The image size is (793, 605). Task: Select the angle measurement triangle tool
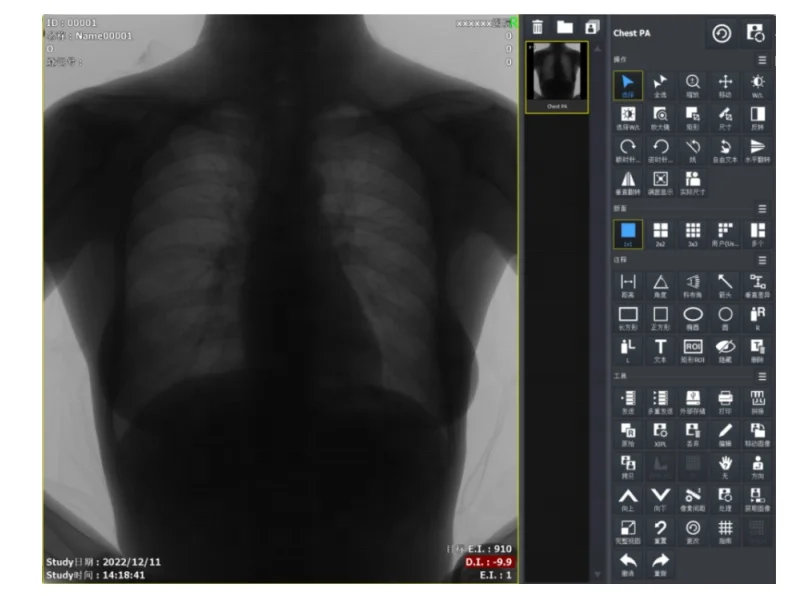[x=660, y=285]
